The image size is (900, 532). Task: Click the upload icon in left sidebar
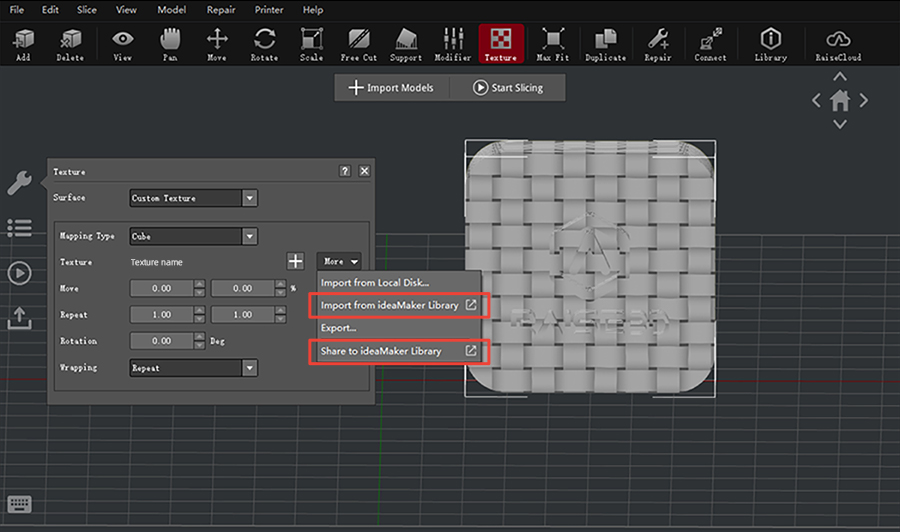[x=20, y=317]
